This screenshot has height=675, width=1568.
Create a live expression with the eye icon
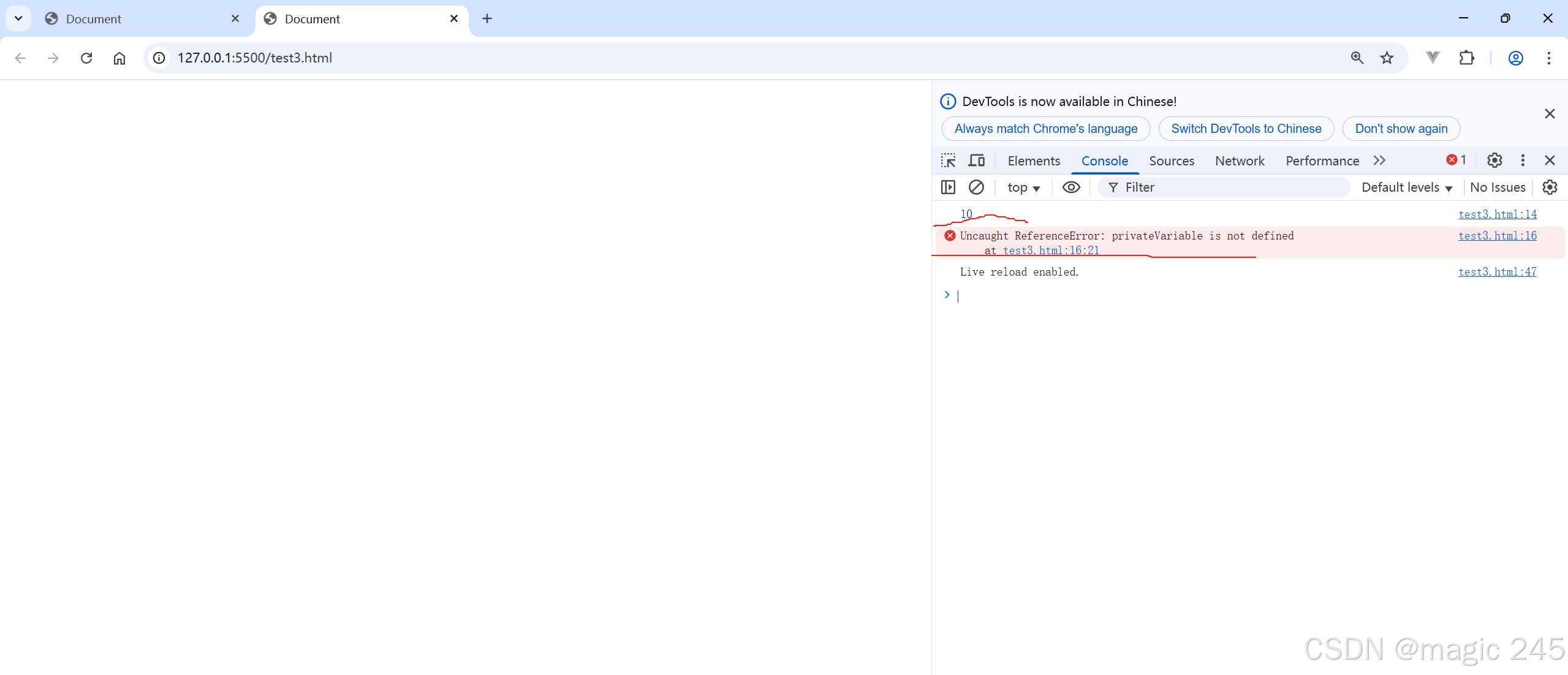[1071, 187]
